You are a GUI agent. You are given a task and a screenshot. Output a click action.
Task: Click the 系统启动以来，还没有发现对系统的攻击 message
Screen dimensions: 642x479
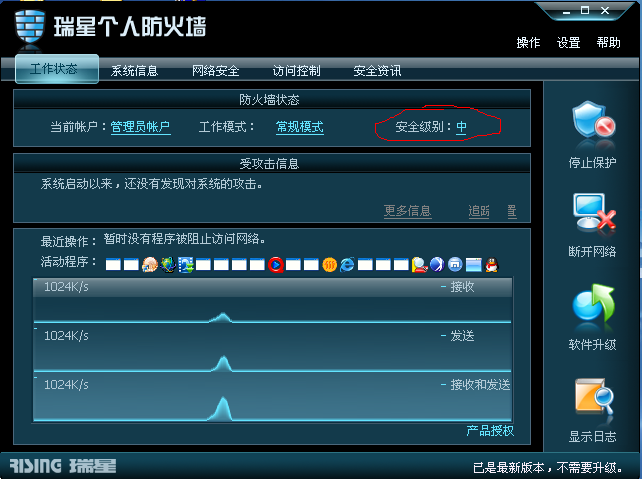[151, 184]
